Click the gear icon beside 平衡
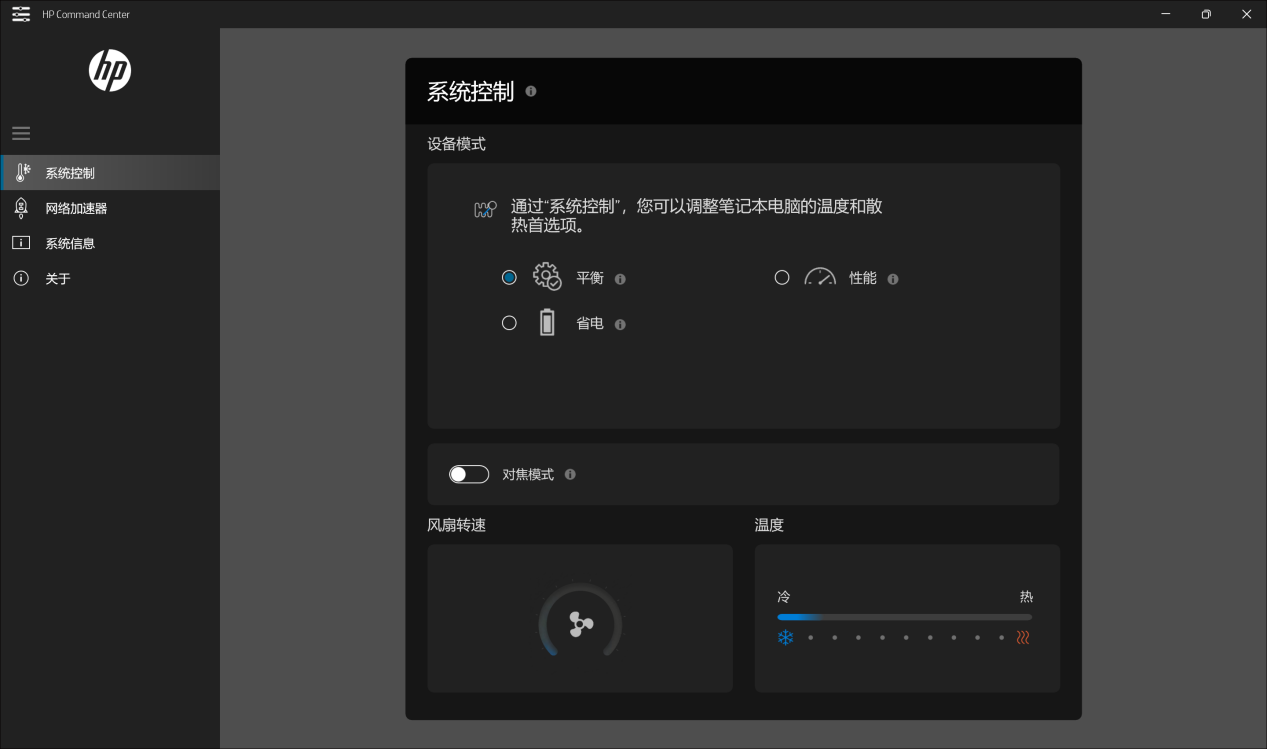The height and width of the screenshot is (749, 1267). tap(546, 277)
